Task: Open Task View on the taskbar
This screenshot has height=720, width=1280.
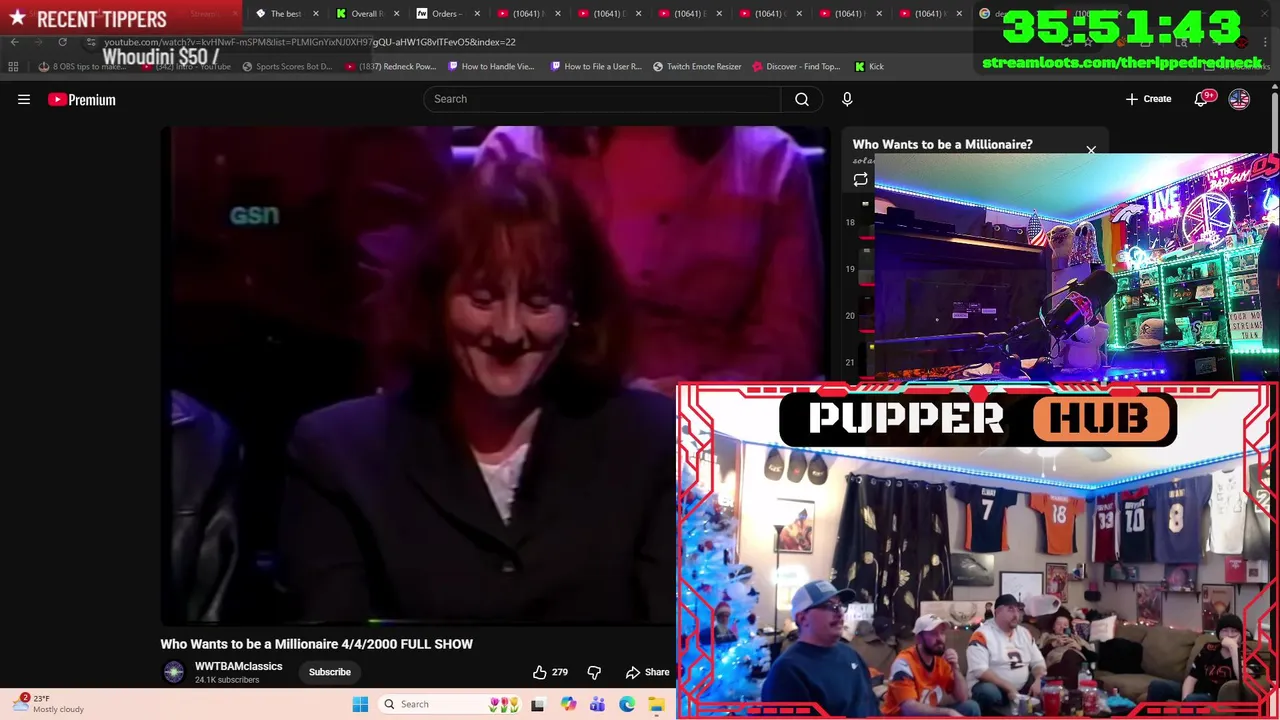Action: 537,704
